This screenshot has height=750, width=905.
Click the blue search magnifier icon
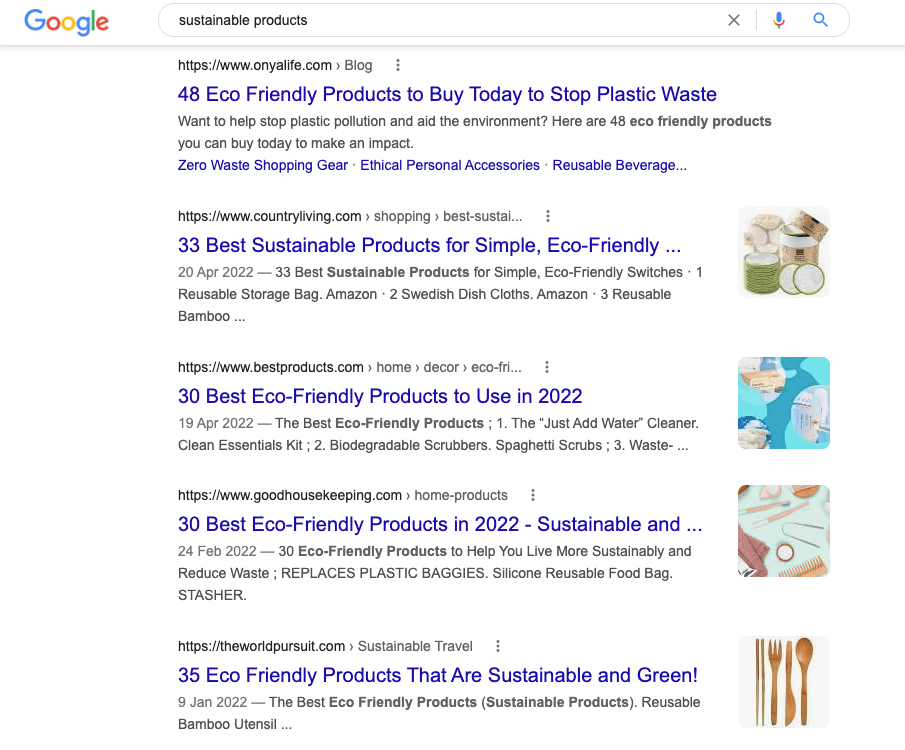coord(820,20)
